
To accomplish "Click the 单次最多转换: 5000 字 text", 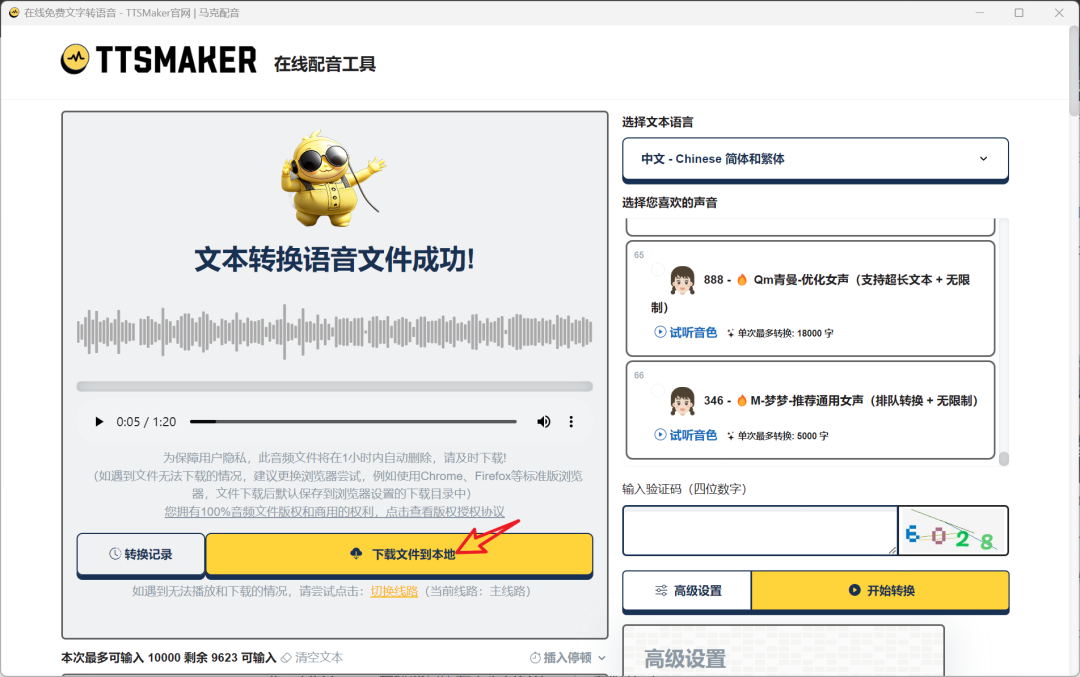I will [x=783, y=436].
